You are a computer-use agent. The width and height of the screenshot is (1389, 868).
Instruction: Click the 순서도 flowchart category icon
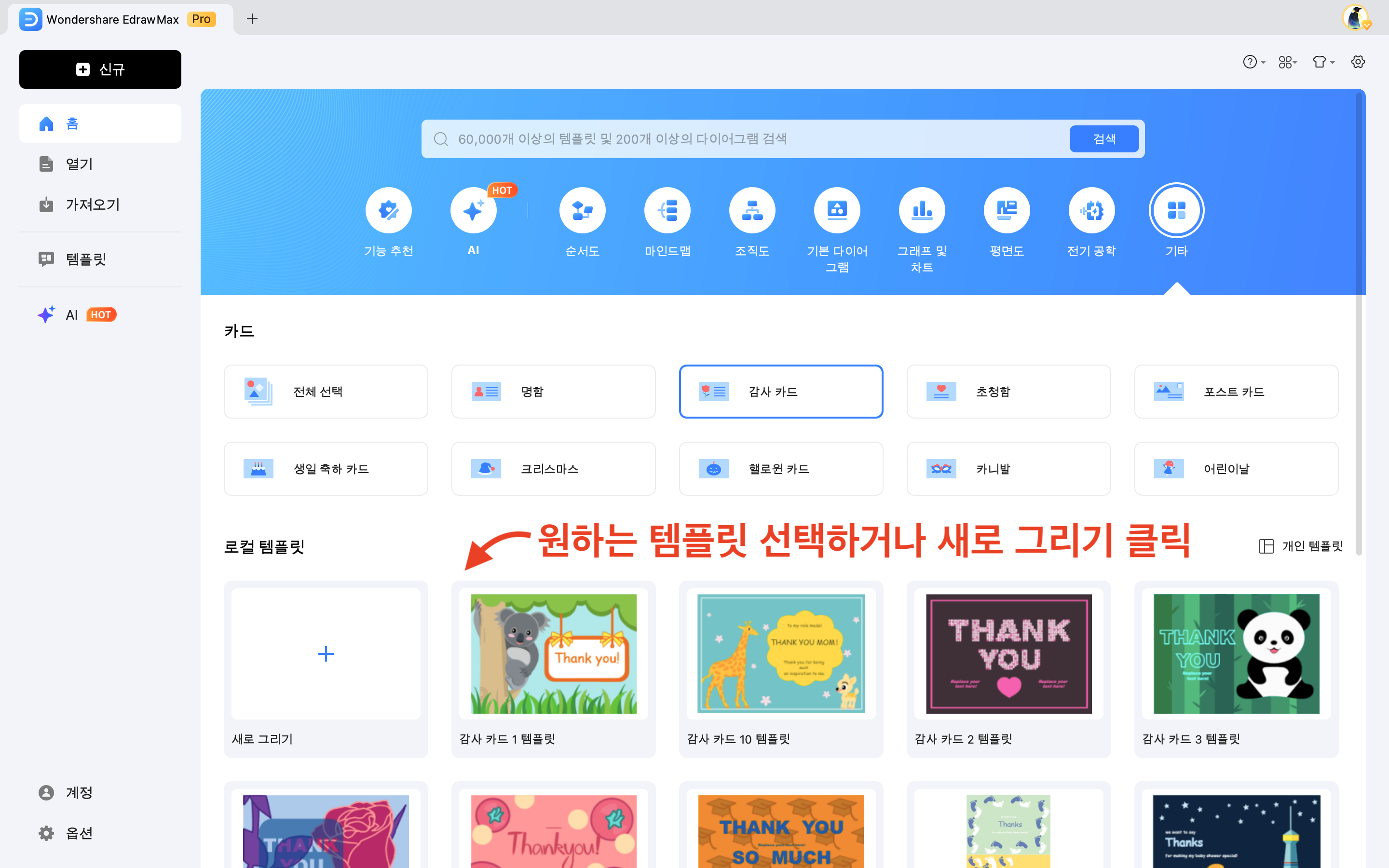582,210
